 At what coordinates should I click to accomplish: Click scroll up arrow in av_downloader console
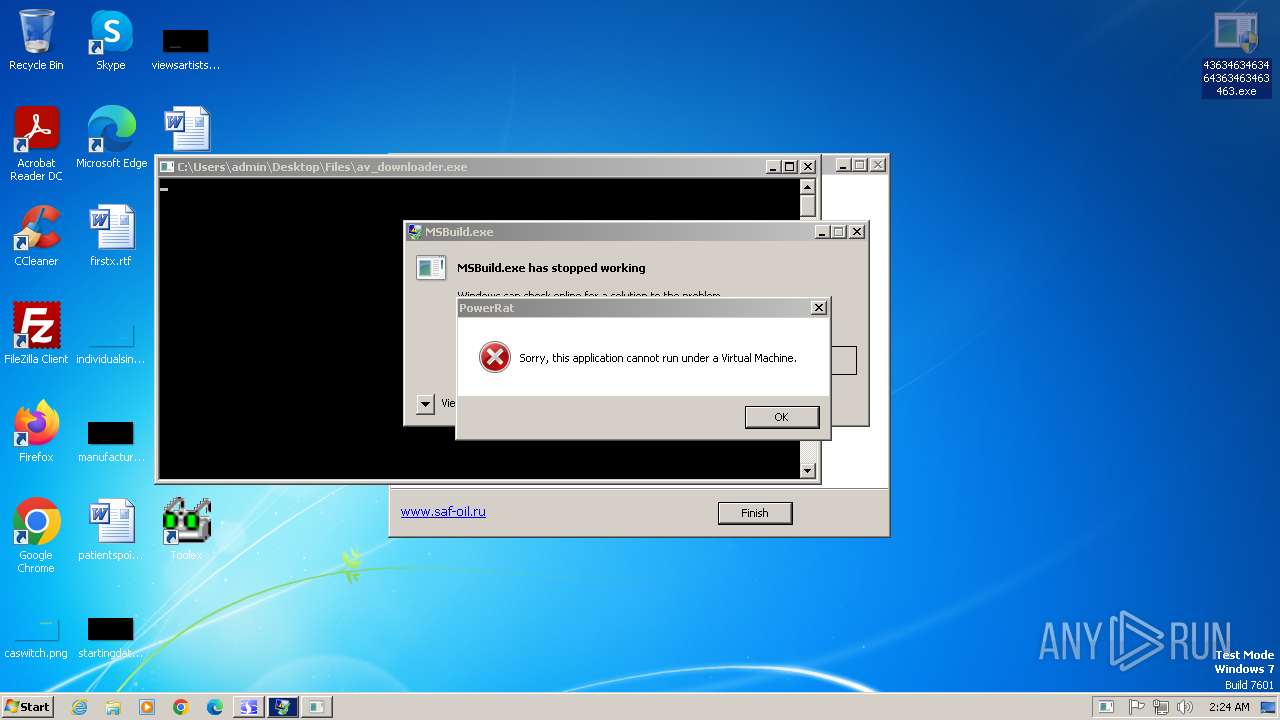click(x=808, y=187)
